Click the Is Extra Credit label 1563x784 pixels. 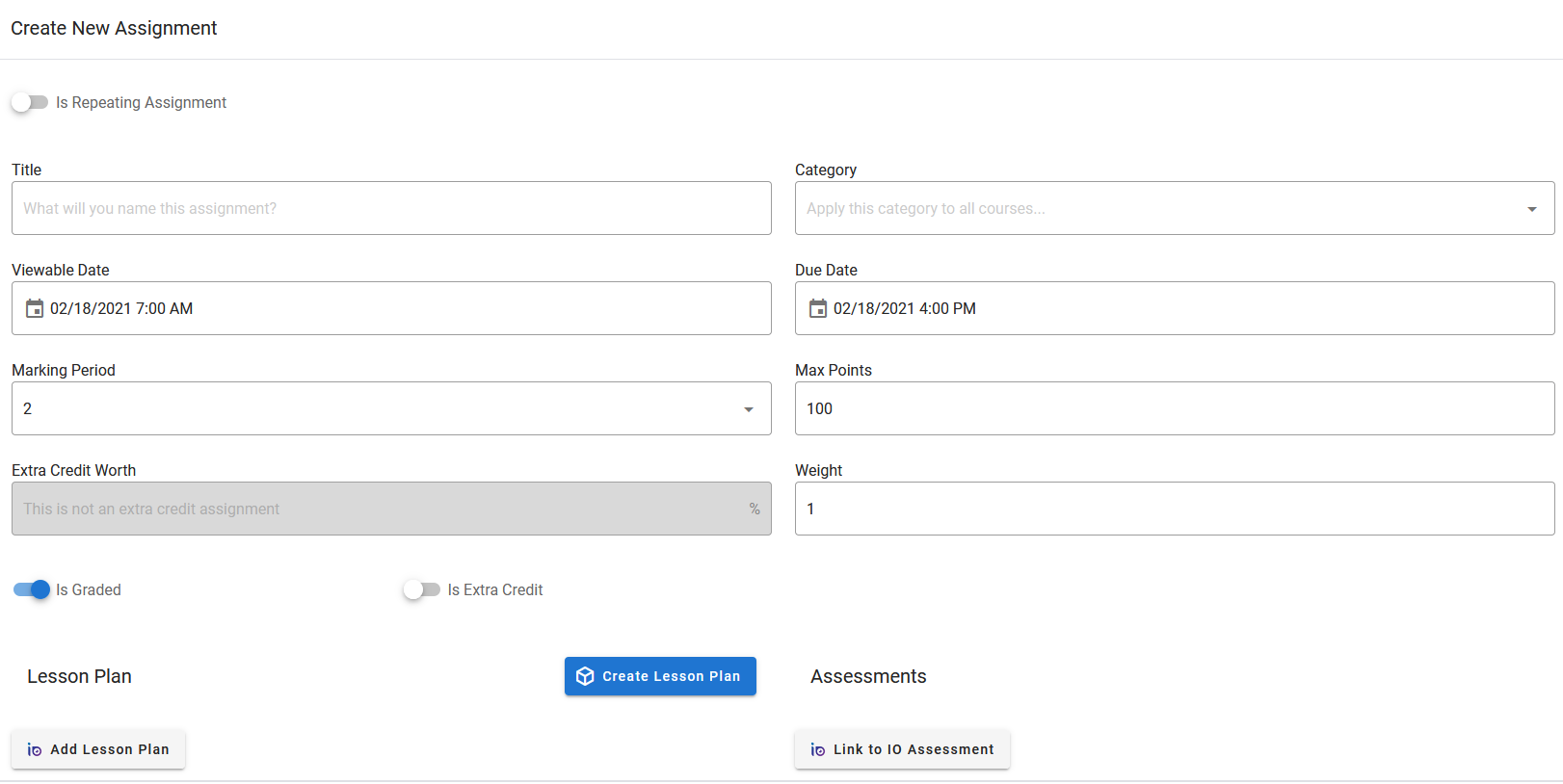[495, 589]
